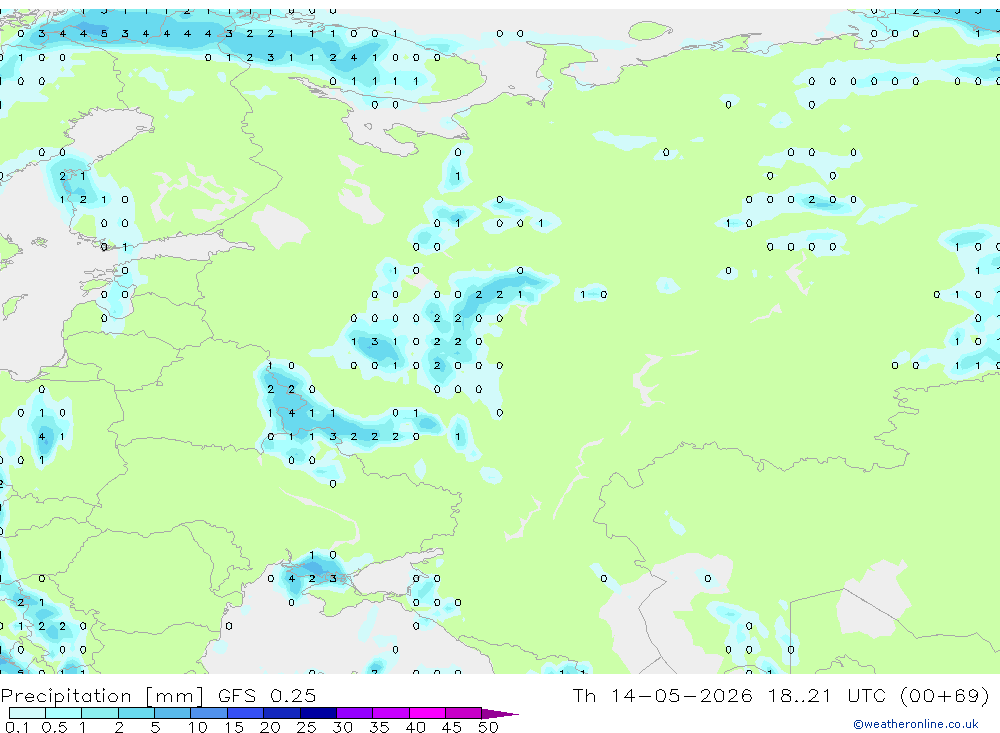Click the "GFS 0.25" model label
The width and height of the screenshot is (1000, 733).
tap(267, 695)
